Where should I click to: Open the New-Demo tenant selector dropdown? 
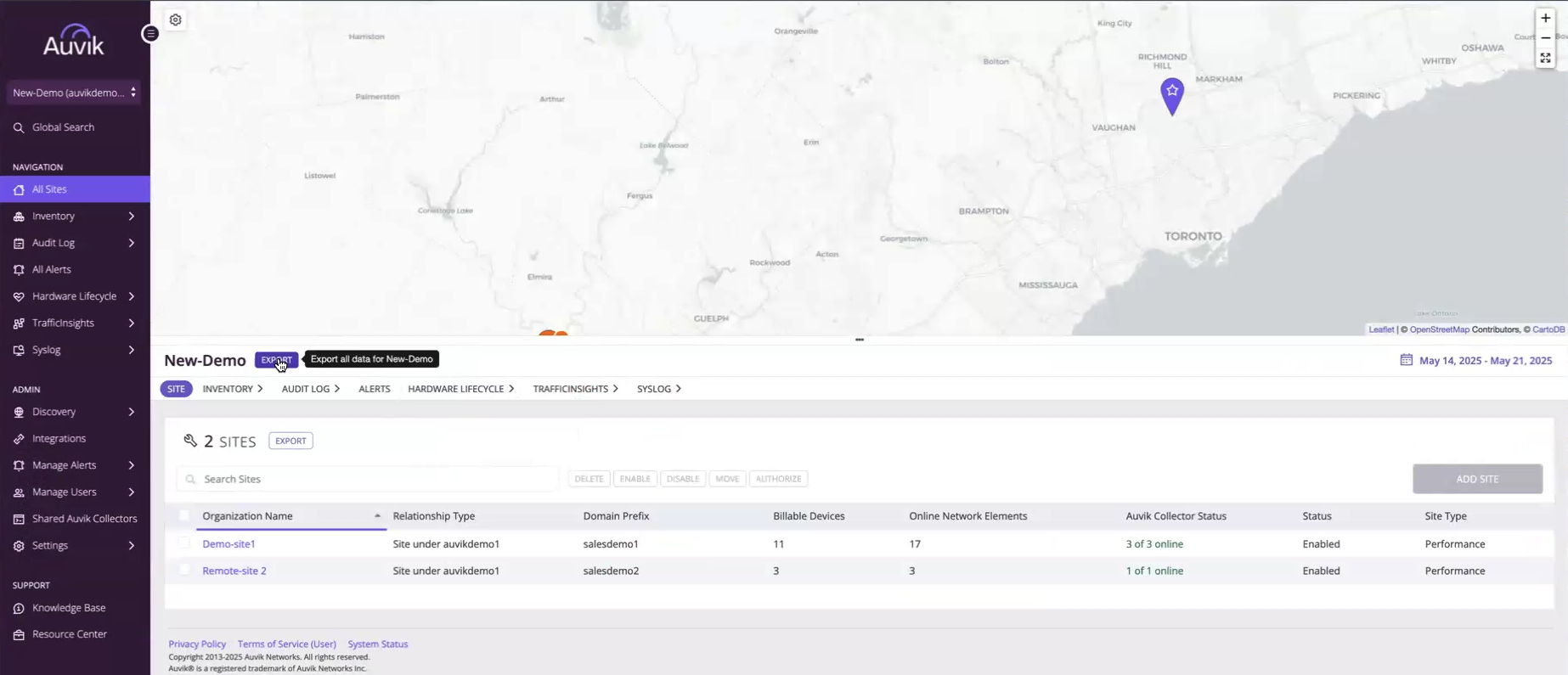(x=74, y=93)
